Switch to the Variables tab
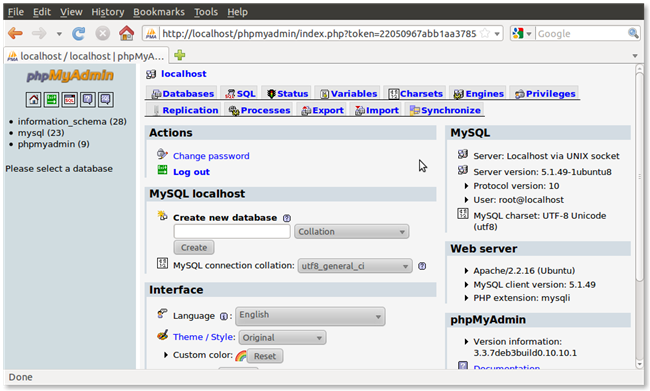 pos(348,94)
